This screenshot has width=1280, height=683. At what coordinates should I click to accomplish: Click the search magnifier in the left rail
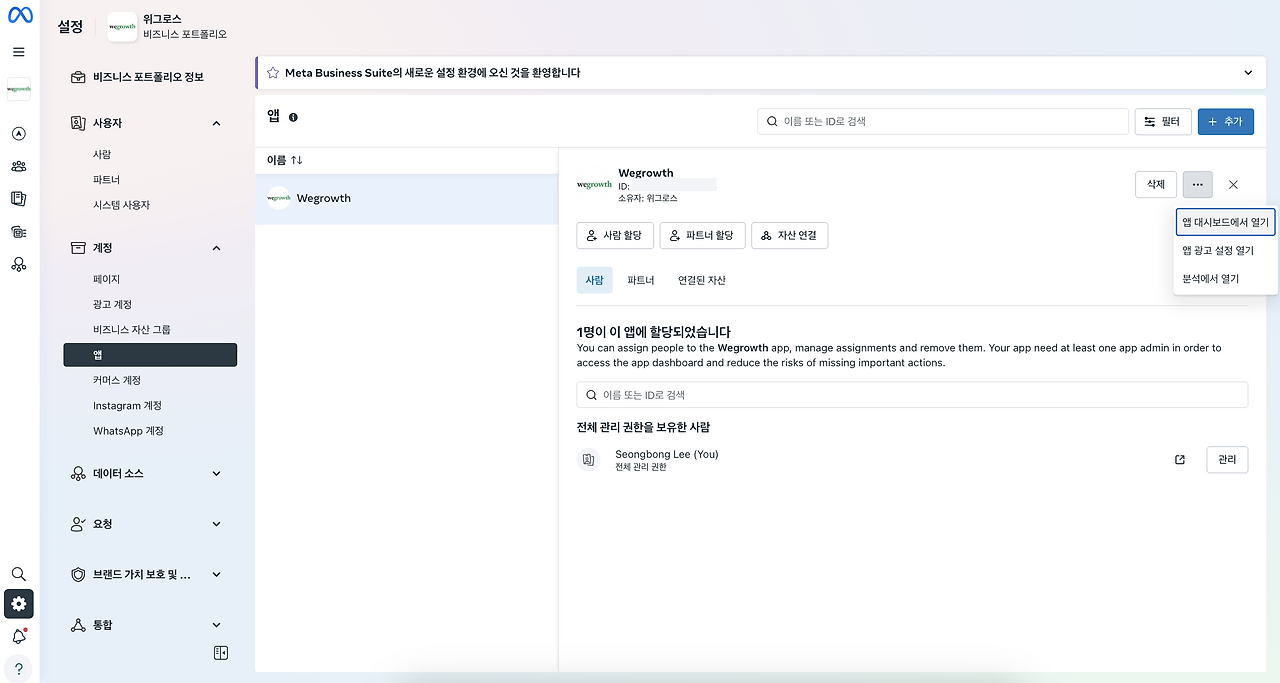point(18,574)
